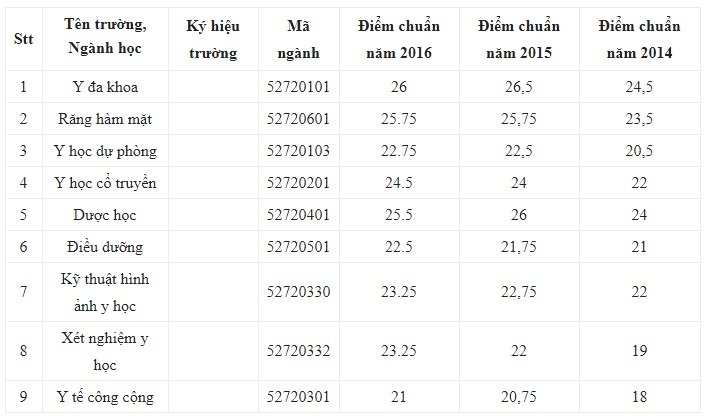This screenshot has width=707, height=420.
Task: Click the 'Y học dự phòng' cell
Action: point(105,151)
